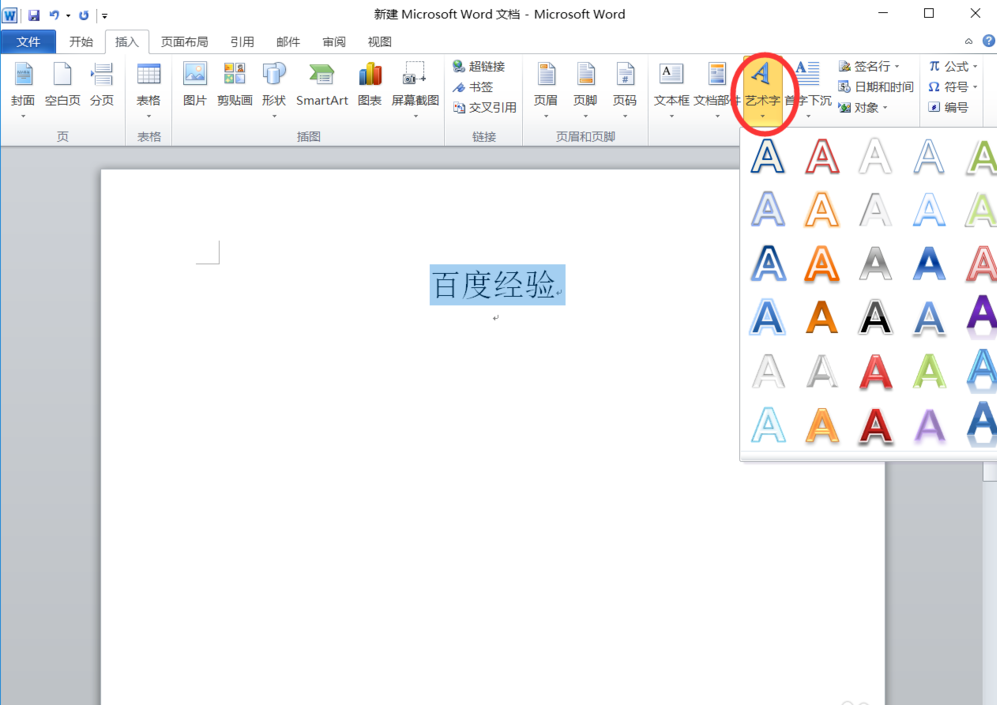
Task: Switch to the Home (开始) tab
Action: point(81,42)
